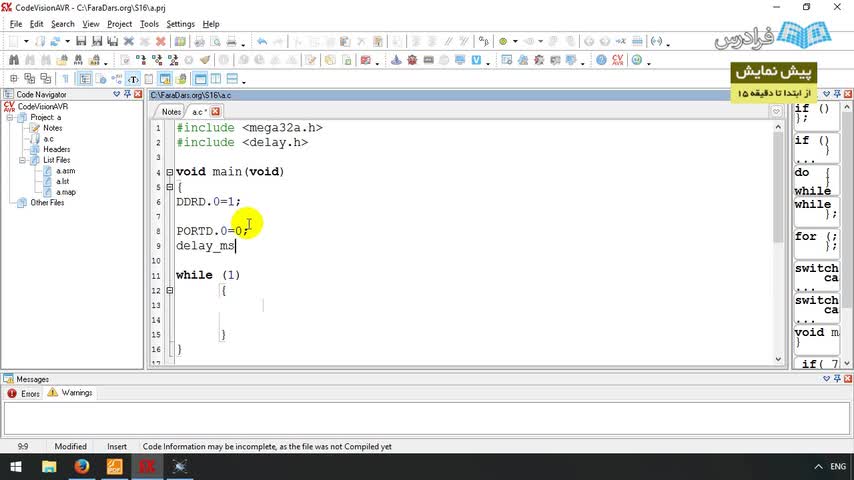Open the Settings menu
Image resolution: width=854 pixels, height=480 pixels.
180,24
